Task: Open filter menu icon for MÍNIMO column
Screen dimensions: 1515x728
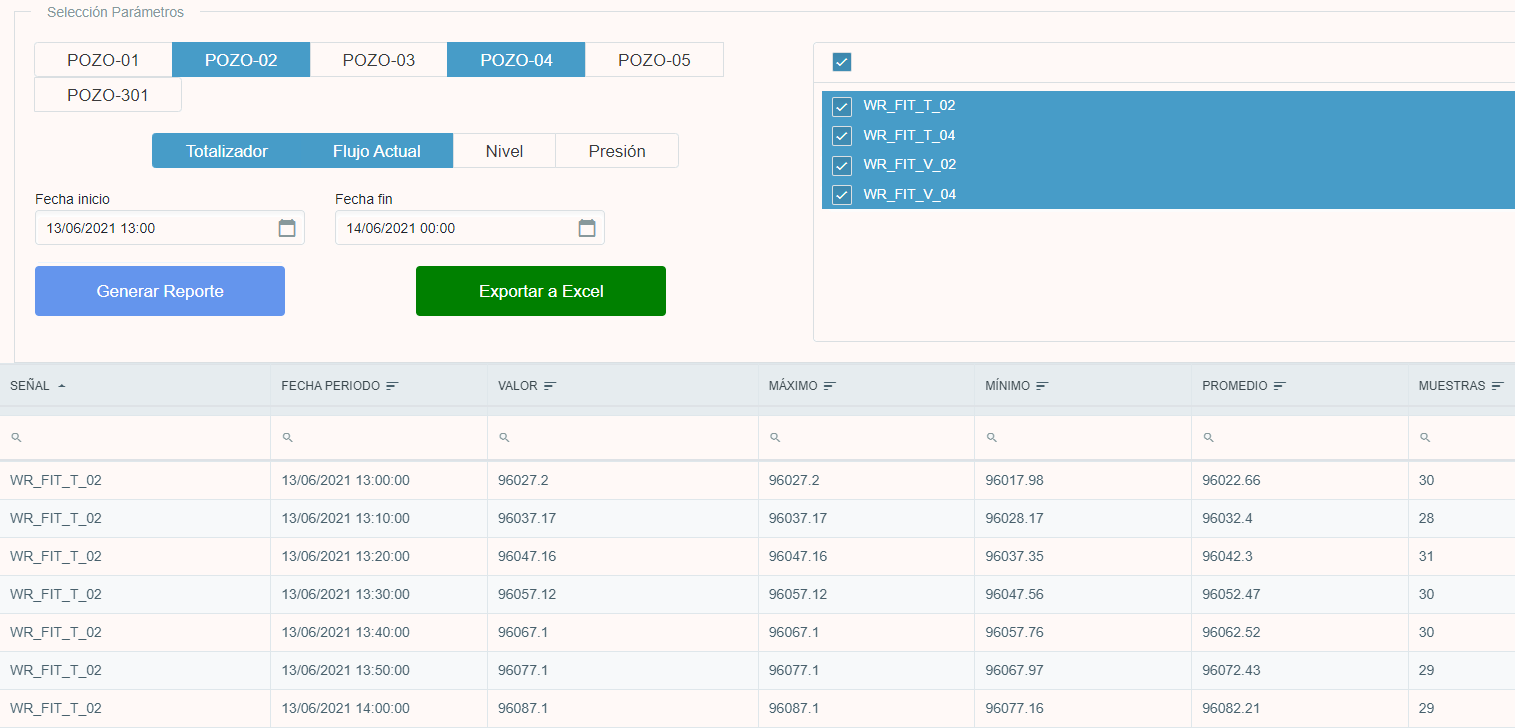Action: click(x=1042, y=386)
